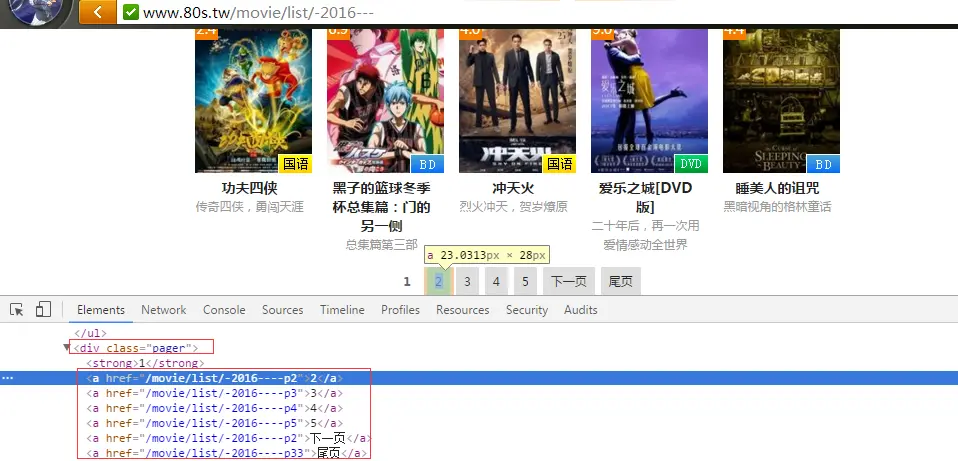Click the 国语 badge on 功夫四侠 poster
The width and height of the screenshot is (958, 461).
pos(296,164)
